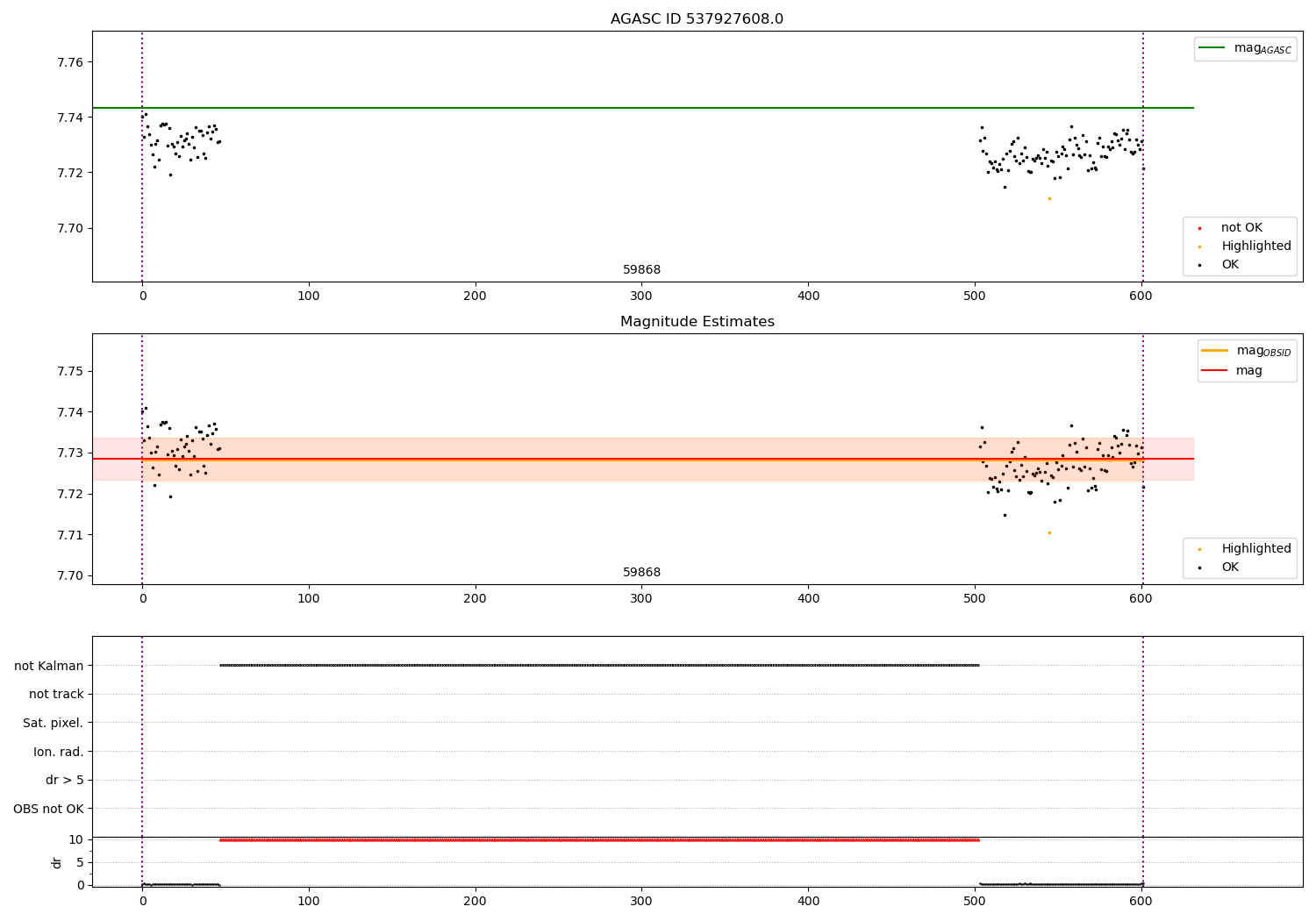Viewport: 1316px width, 921px height.
Task: Click the "5" tick on the dr axis
Action: pos(80,862)
